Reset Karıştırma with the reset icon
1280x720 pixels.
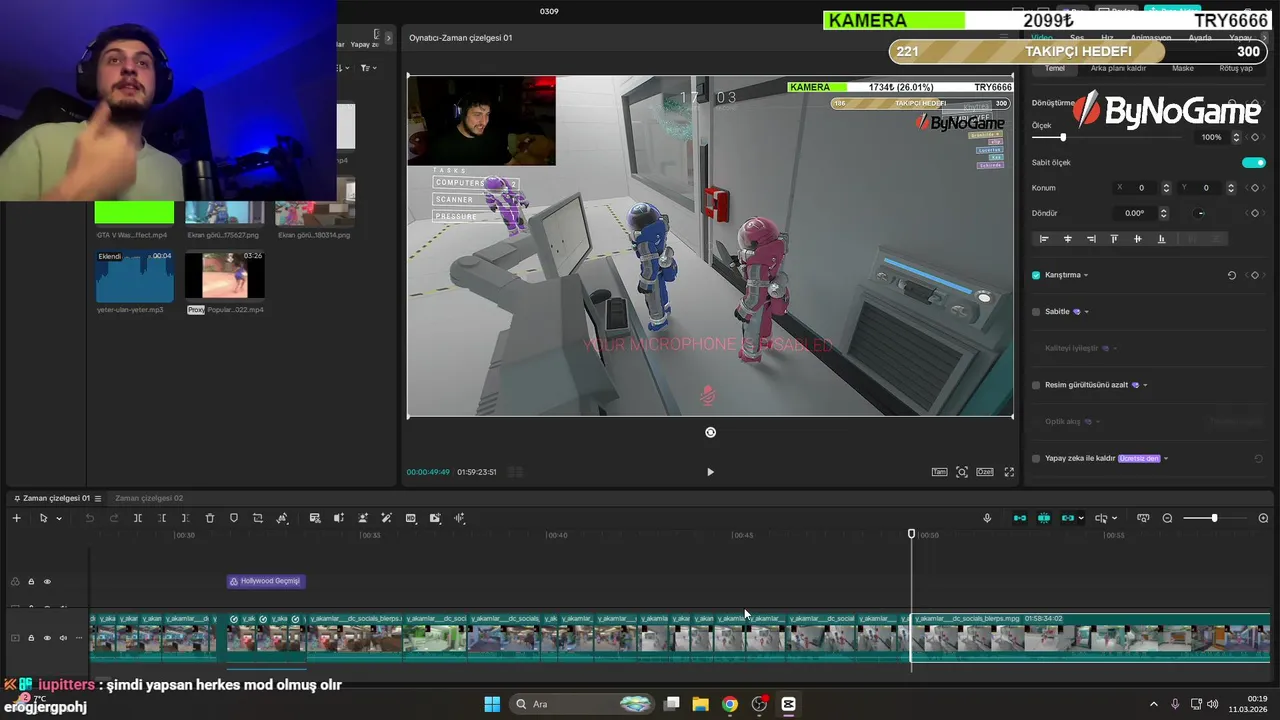[x=1232, y=275]
